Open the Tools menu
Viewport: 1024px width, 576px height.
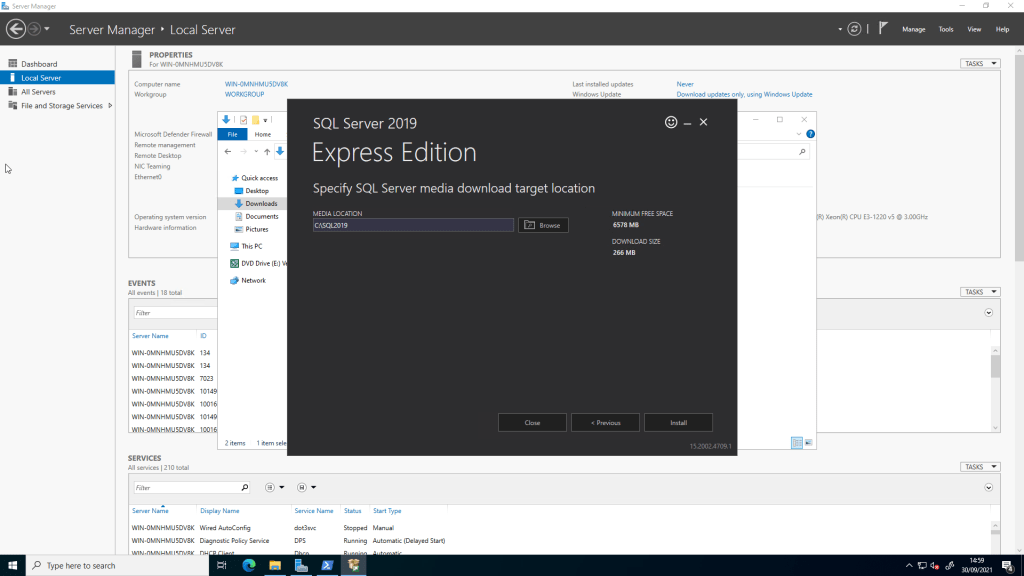945,30
